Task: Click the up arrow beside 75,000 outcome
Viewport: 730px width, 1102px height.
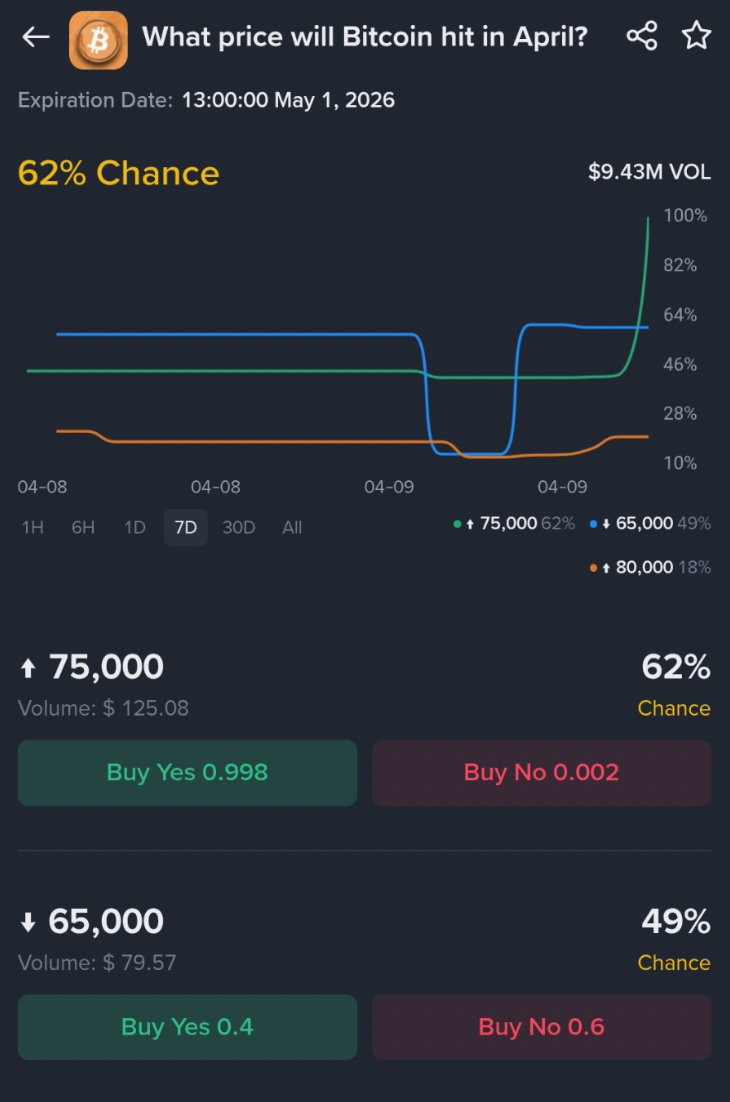Action: point(28,667)
